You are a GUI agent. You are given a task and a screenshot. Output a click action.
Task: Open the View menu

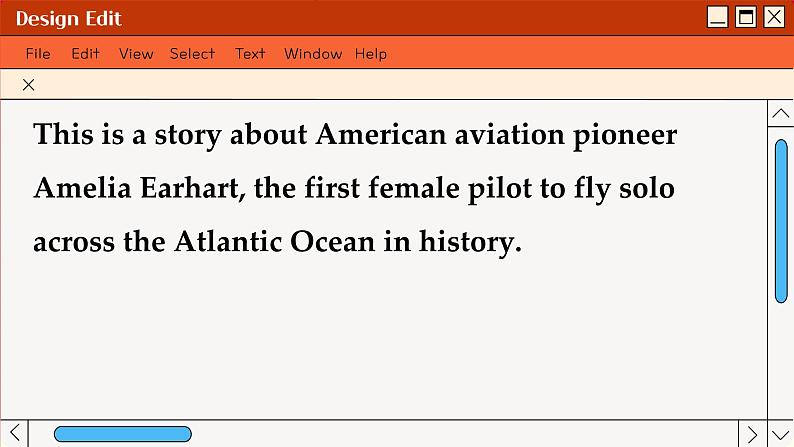click(x=136, y=54)
